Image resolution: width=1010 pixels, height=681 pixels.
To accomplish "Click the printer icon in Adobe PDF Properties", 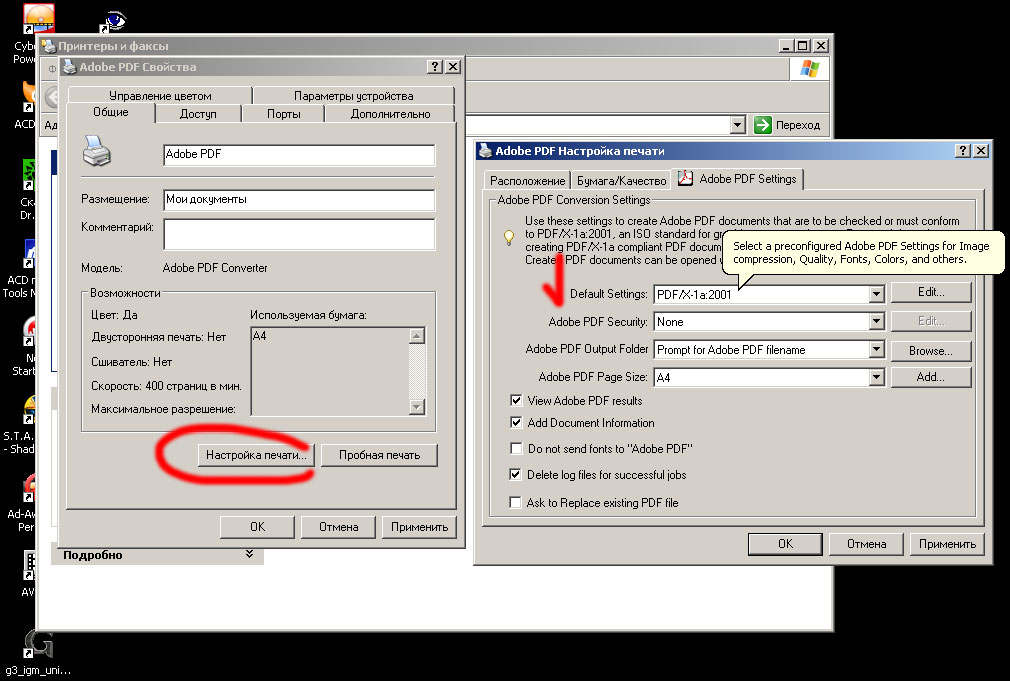I will (x=97, y=151).
